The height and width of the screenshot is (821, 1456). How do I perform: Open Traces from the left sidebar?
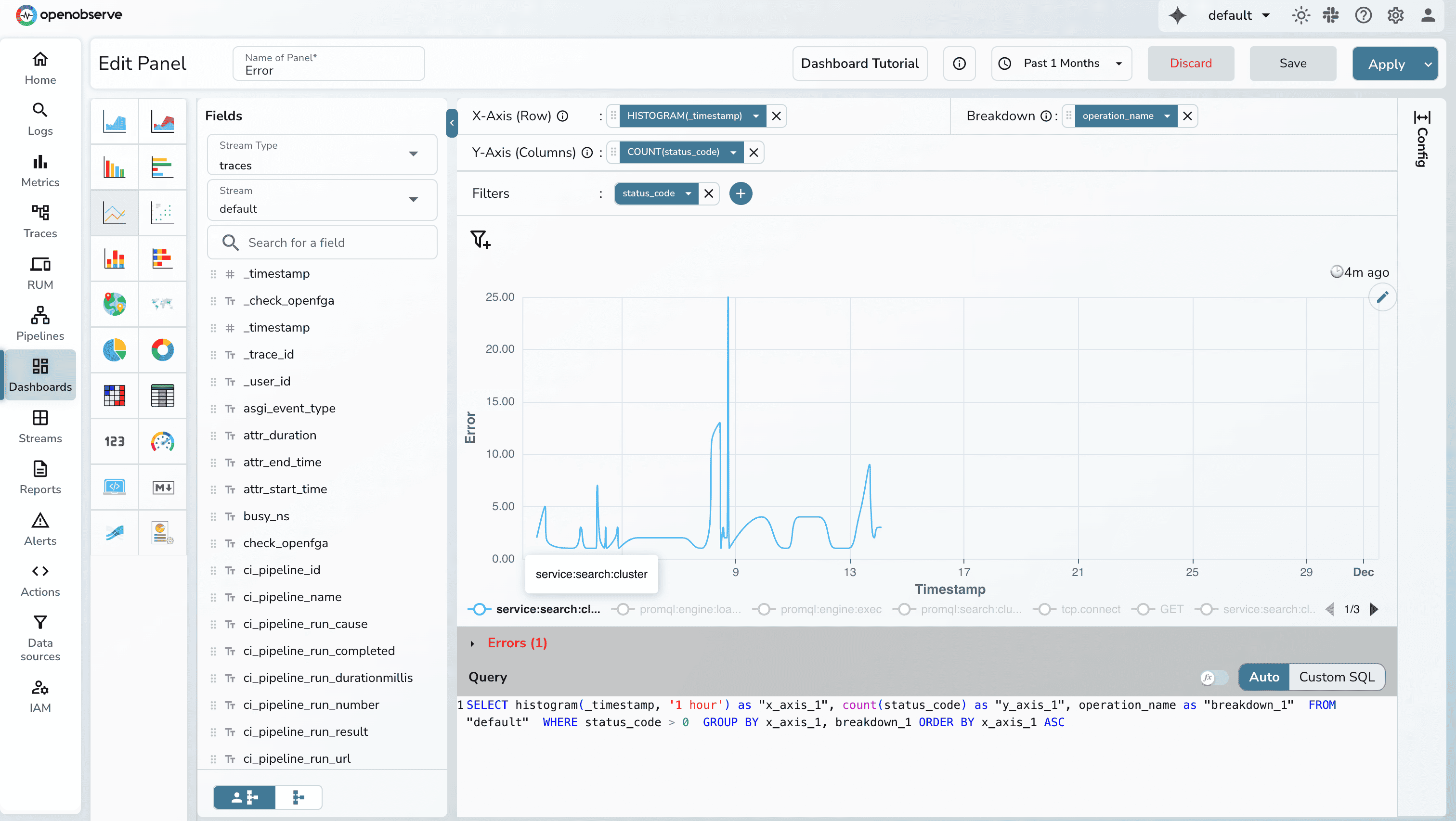point(39,221)
